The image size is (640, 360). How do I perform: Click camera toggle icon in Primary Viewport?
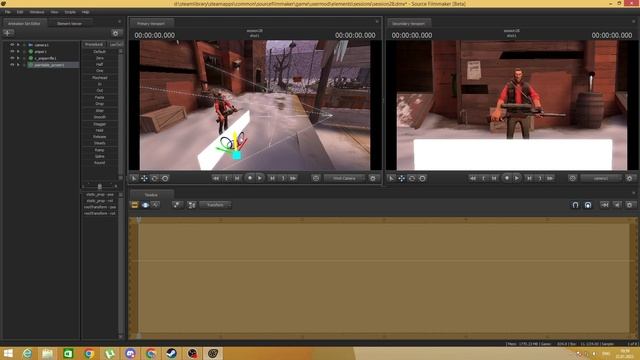(316, 178)
